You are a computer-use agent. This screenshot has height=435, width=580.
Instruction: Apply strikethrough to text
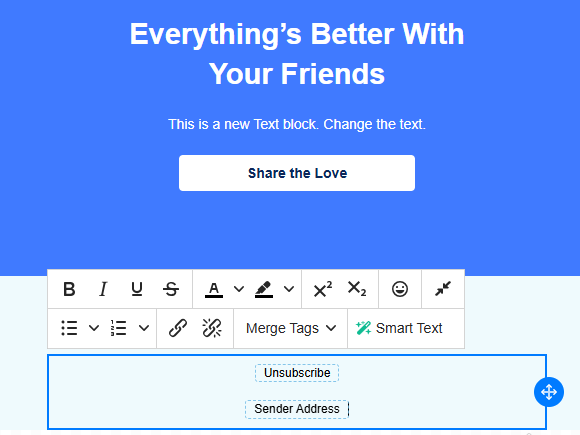point(171,289)
